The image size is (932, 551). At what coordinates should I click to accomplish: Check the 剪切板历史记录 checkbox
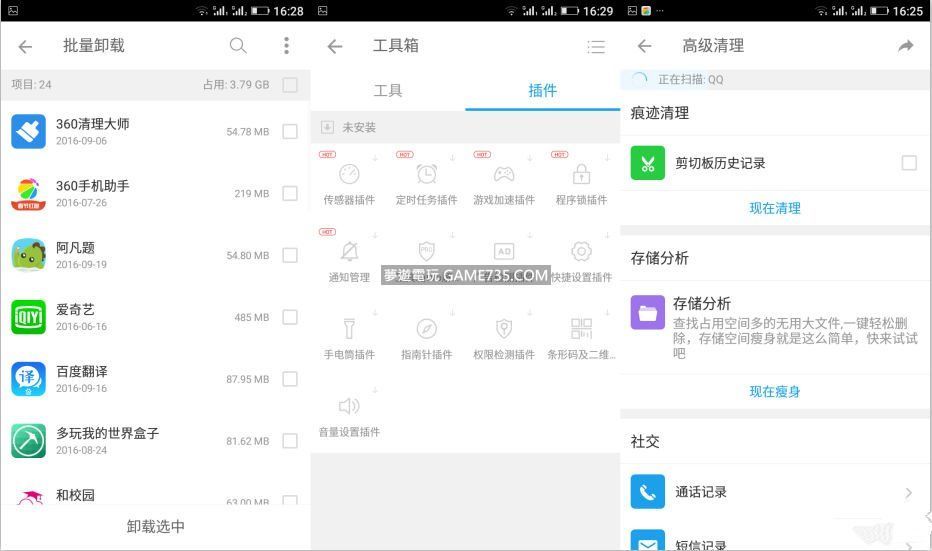[909, 163]
